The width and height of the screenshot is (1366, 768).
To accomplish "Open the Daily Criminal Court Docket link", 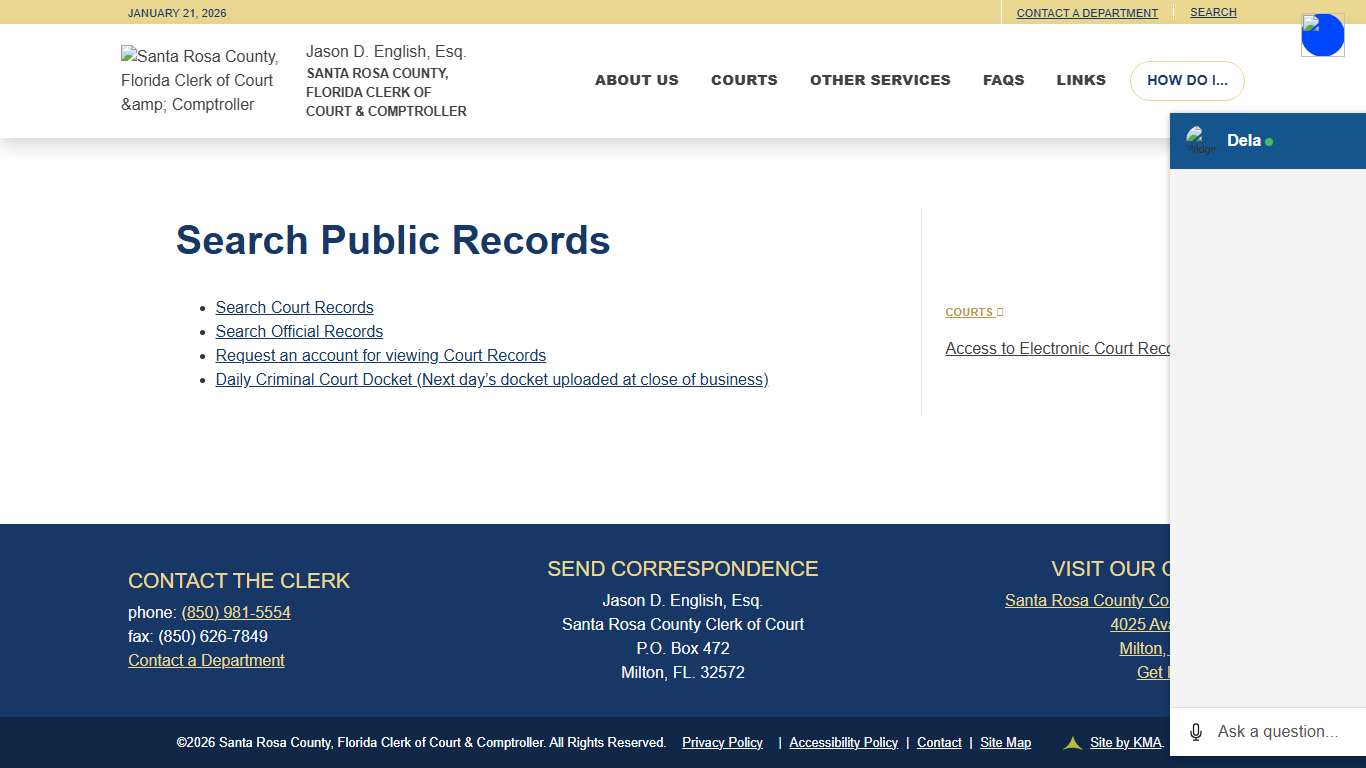I will pyautogui.click(x=492, y=379).
